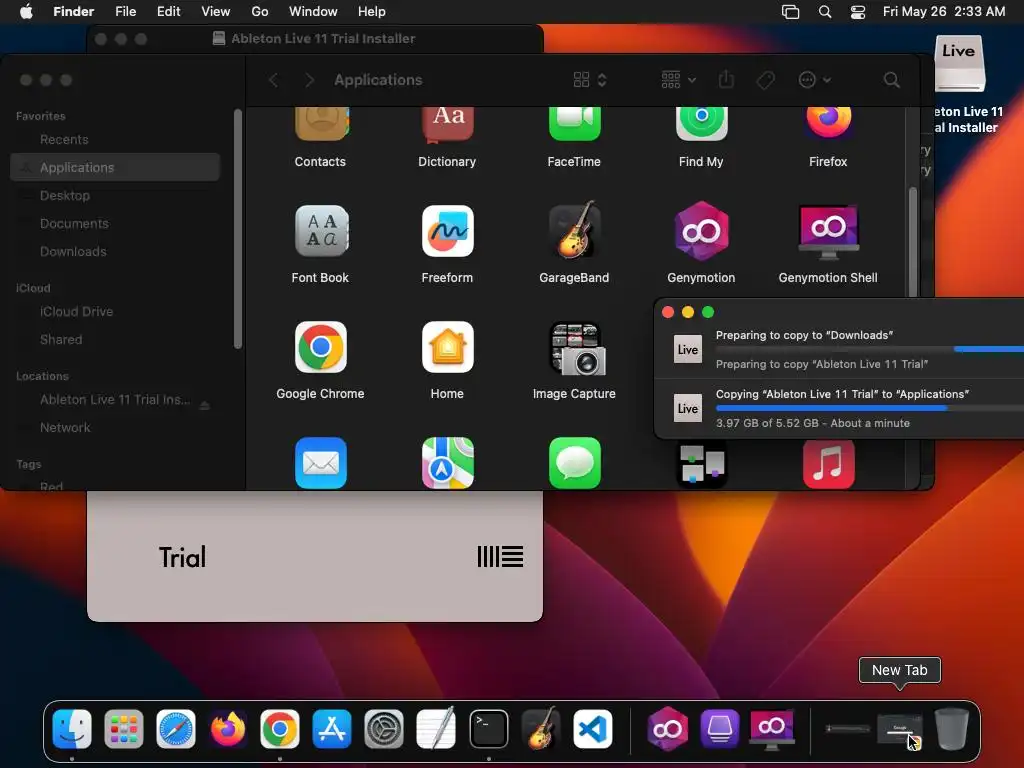Open the Window menu
This screenshot has height=768, width=1024.
point(313,12)
